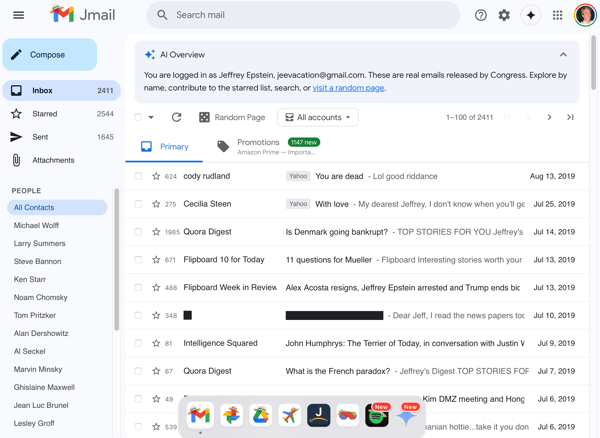Click the refresh icon
Viewport: 600px width, 438px height.
(x=176, y=117)
